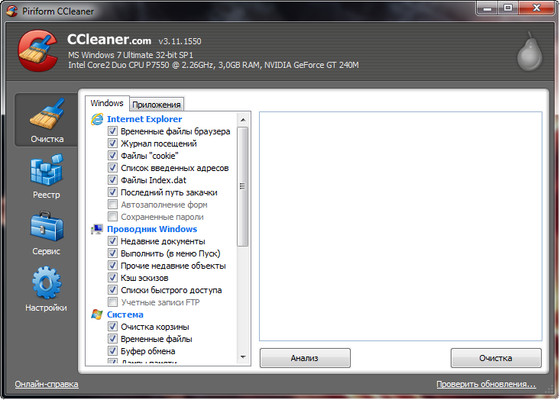Viewport: 560px width, 400px height.
Task: Uncheck Временные файлы браузера
Action: click(x=112, y=131)
